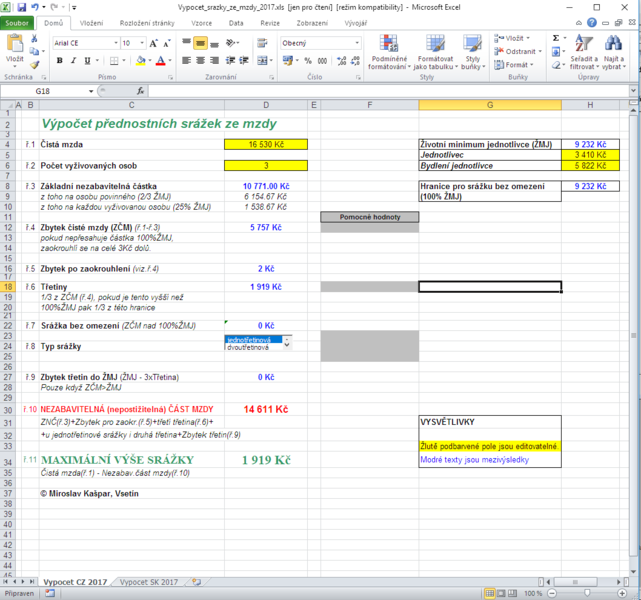Image resolution: width=641 pixels, height=600 pixels.
Task: Click the Wrap Text icon
Action: coord(262,43)
